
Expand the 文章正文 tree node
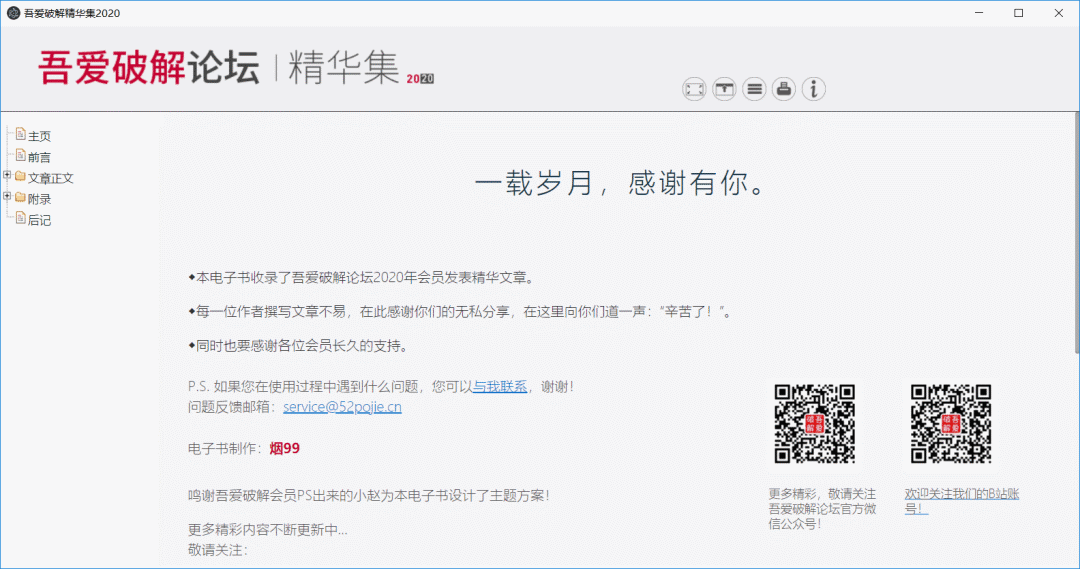[x=7, y=176]
